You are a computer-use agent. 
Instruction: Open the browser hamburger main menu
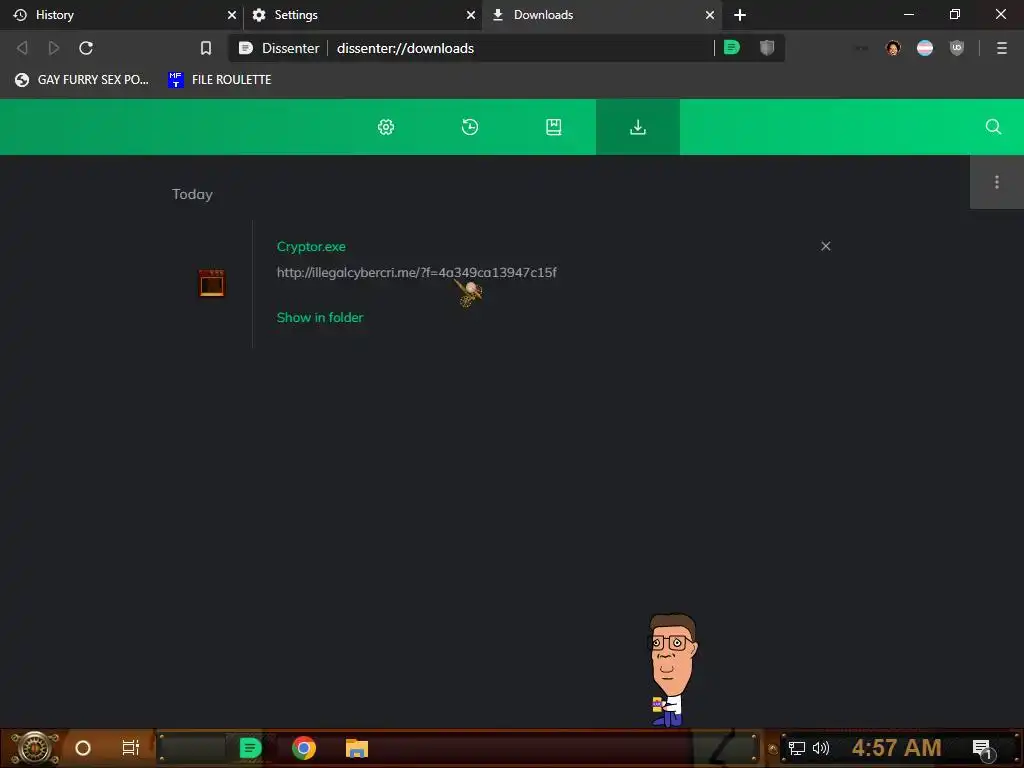[1002, 48]
